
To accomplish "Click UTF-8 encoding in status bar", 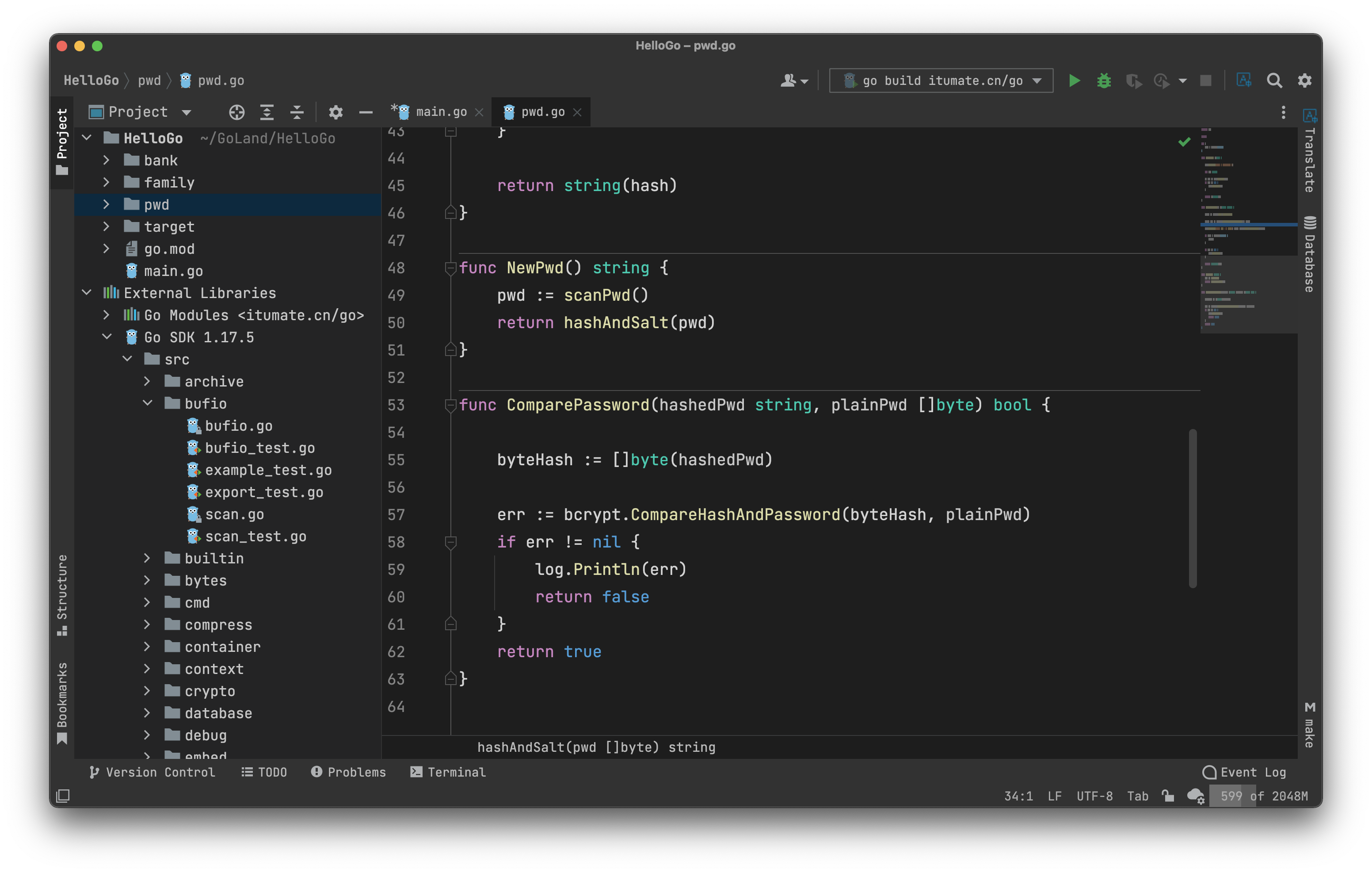I will click(1094, 796).
